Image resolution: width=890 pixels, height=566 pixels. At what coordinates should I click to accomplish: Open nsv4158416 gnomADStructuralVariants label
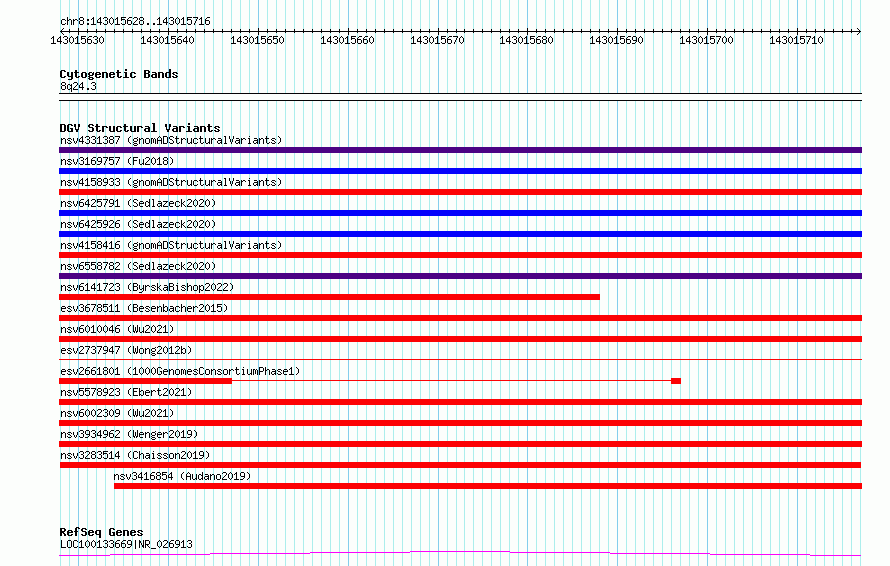pos(171,245)
